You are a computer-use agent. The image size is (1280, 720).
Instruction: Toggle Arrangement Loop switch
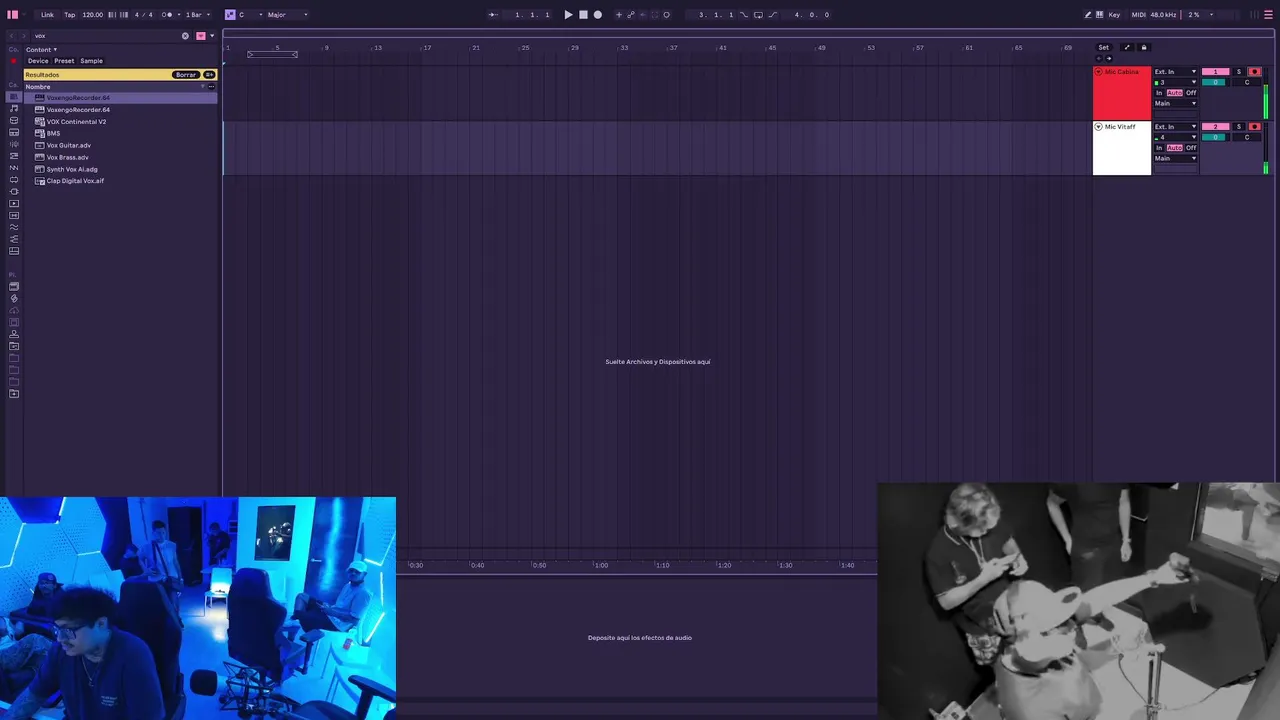[758, 15]
